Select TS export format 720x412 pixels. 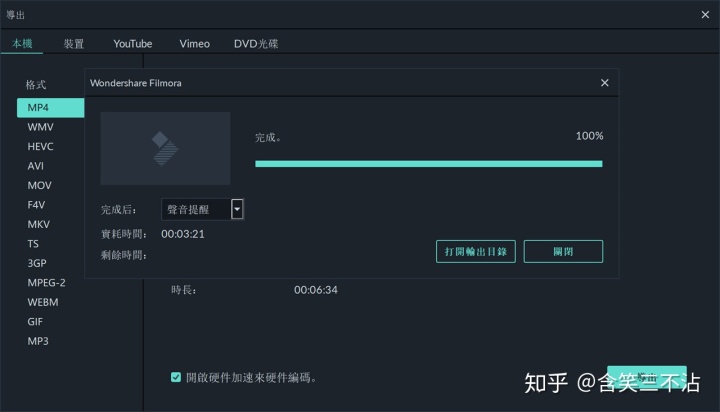coord(33,244)
